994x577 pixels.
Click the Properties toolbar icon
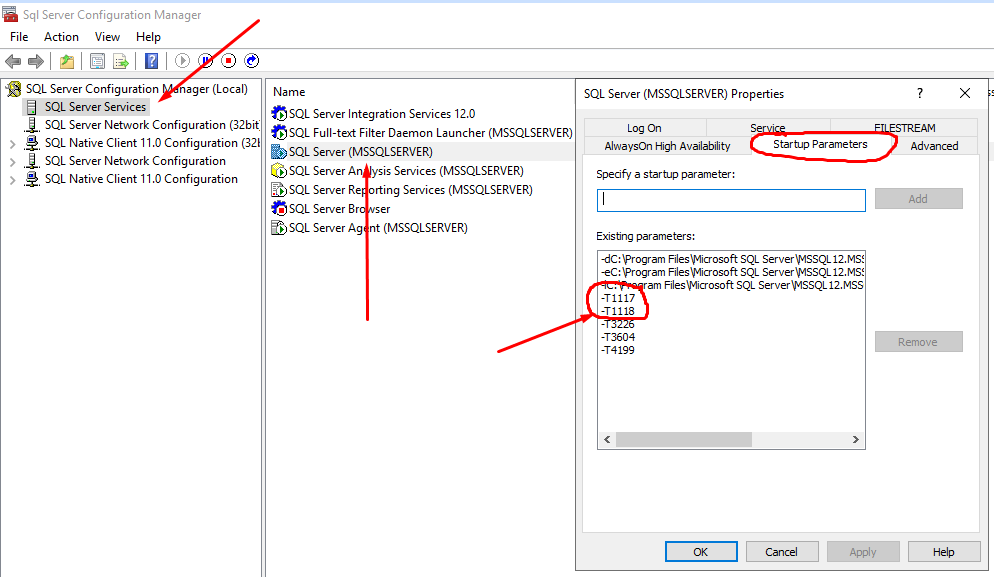coord(97,61)
